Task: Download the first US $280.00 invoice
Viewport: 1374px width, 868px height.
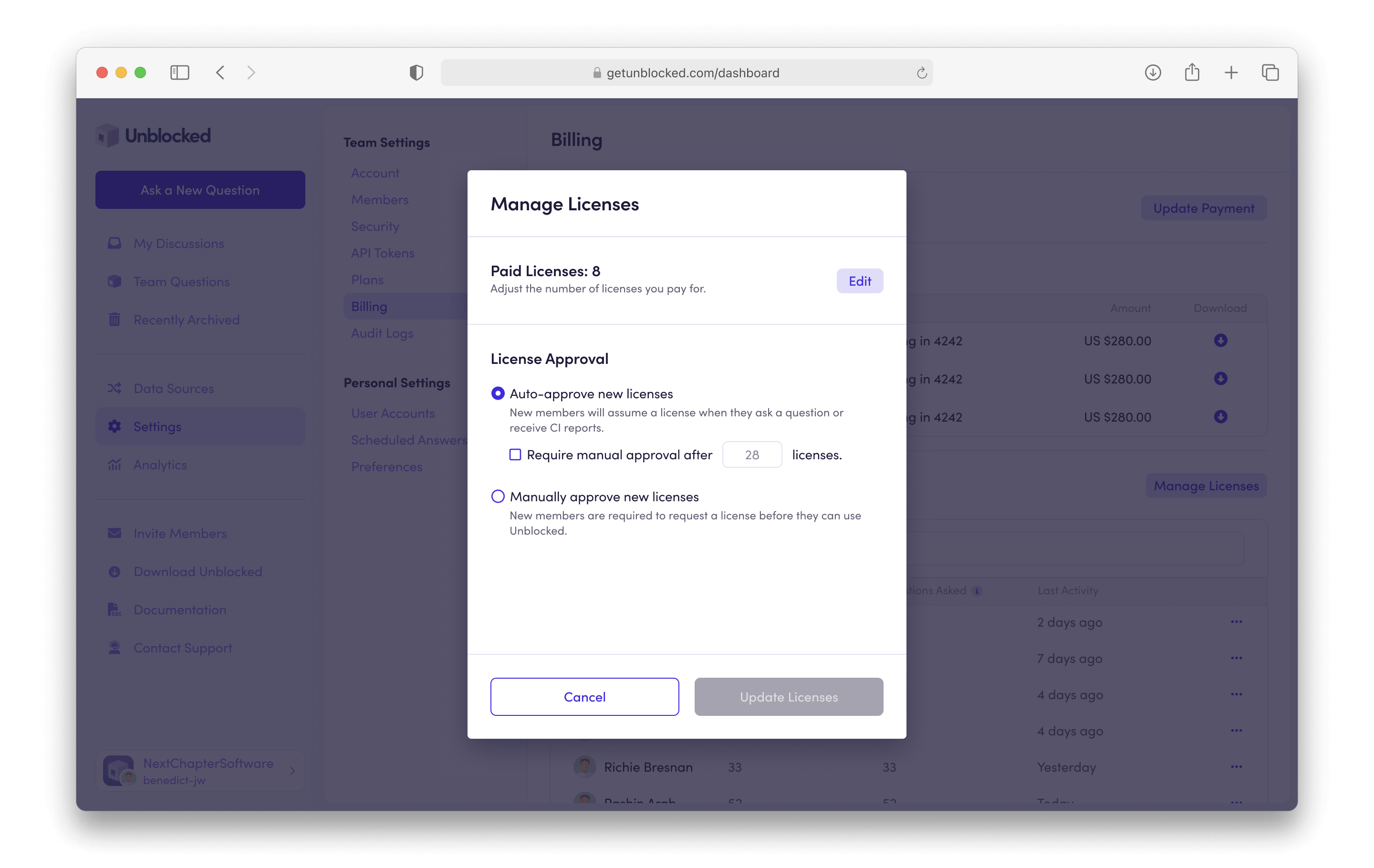Action: click(x=1220, y=341)
